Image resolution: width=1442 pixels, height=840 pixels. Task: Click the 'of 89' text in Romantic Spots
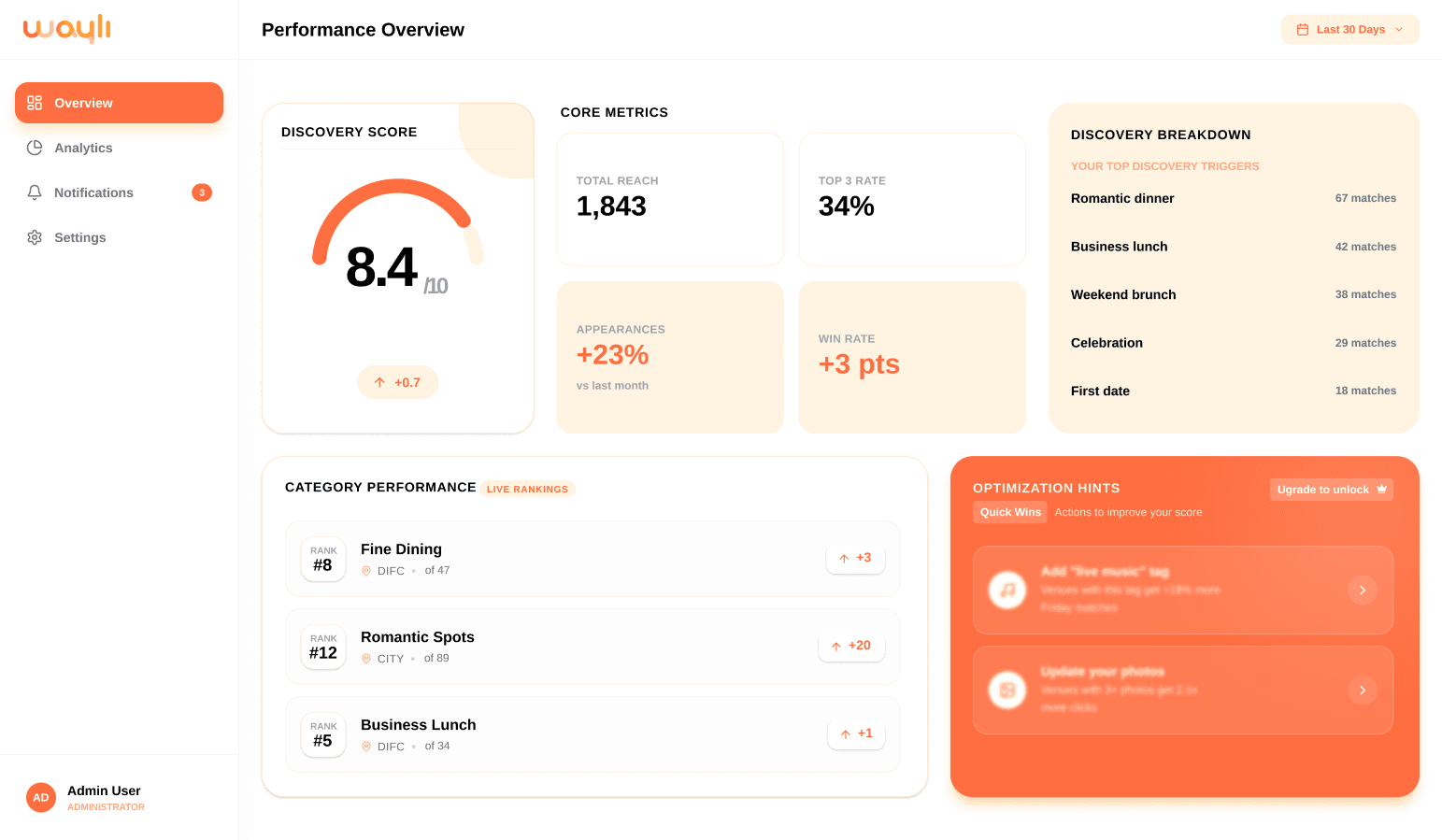tap(436, 658)
